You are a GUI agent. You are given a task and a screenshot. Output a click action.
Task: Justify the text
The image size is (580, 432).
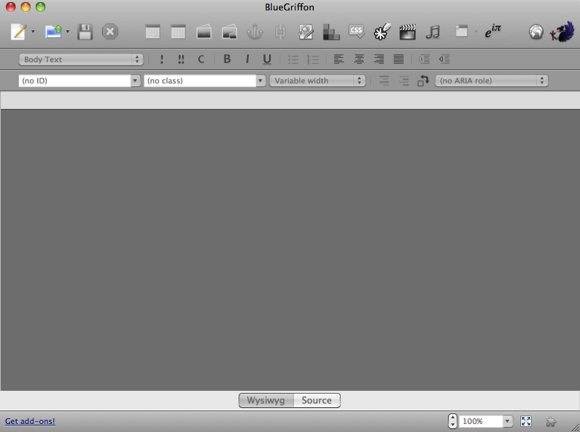pyautogui.click(x=399, y=59)
